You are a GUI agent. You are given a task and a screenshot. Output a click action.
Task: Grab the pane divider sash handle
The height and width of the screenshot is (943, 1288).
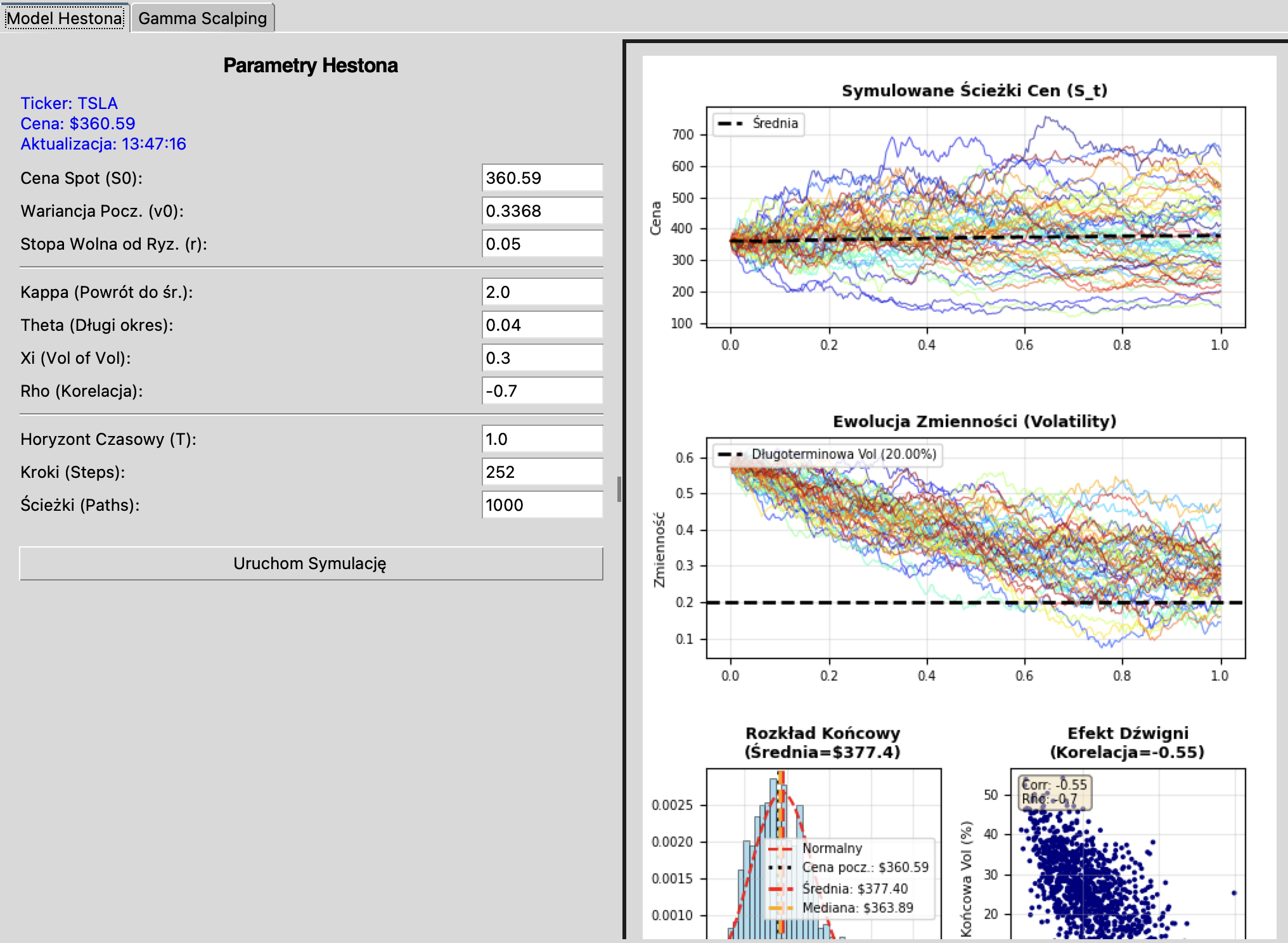(x=619, y=489)
